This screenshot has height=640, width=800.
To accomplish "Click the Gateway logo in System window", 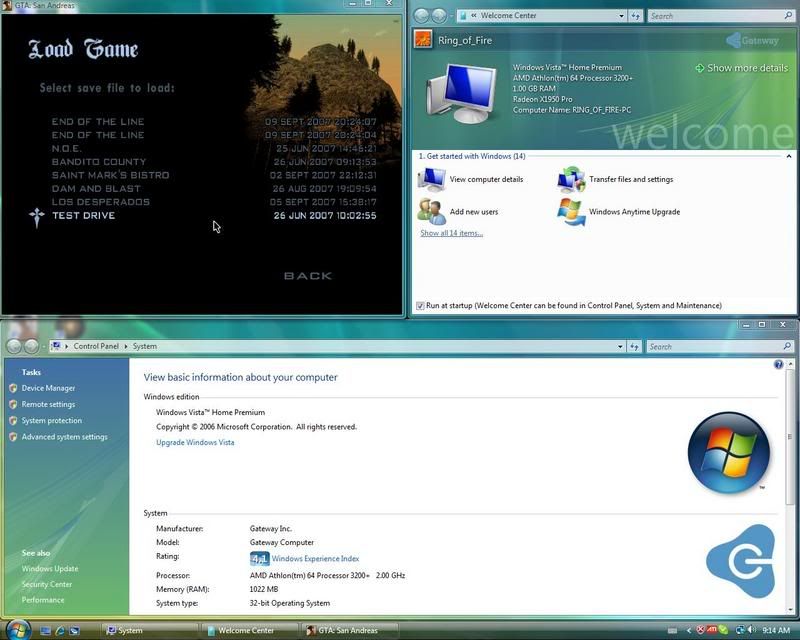I will tap(741, 561).
